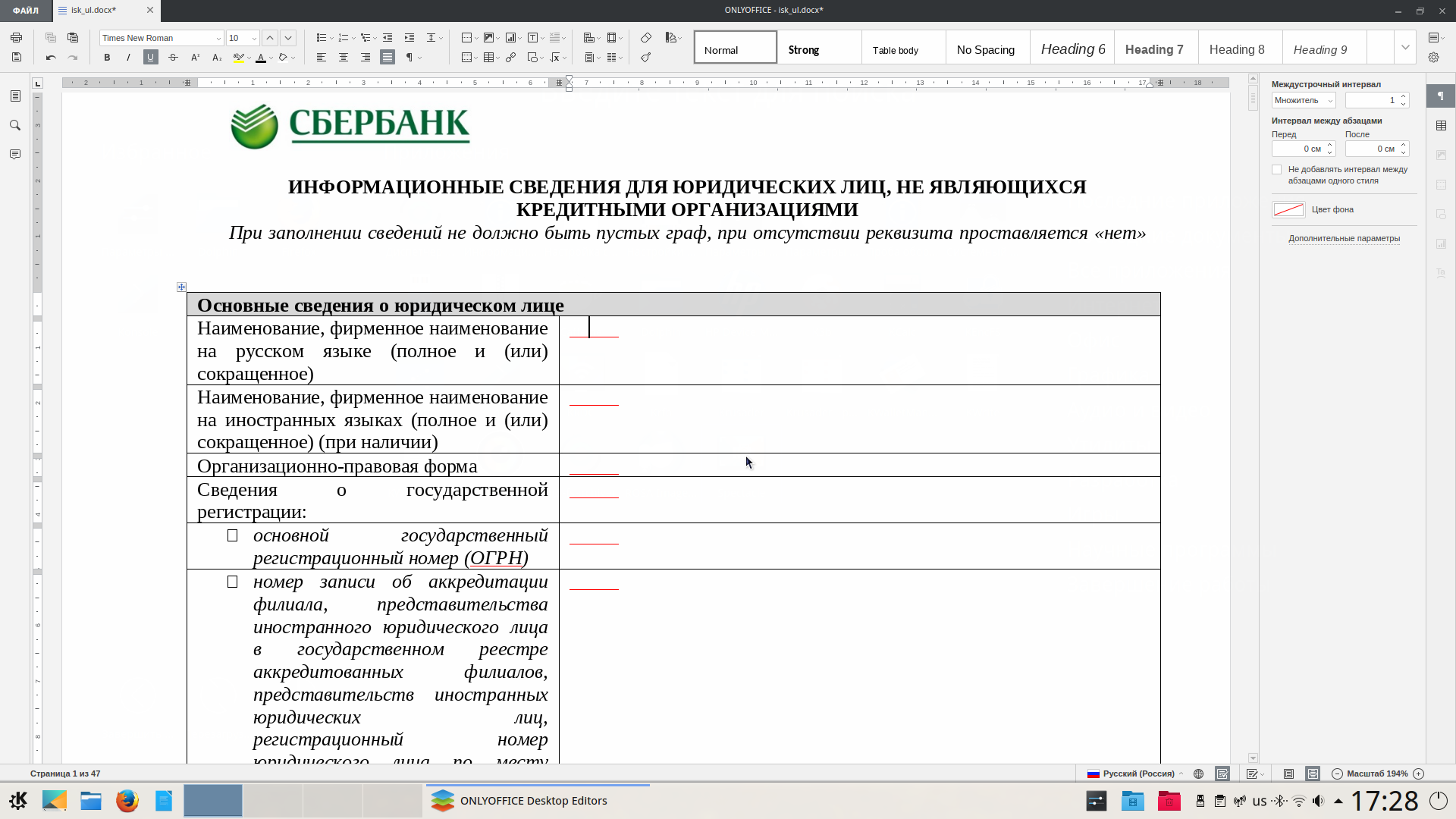Apply the Heading 7 style
The image size is (1456, 819).
1153,49
